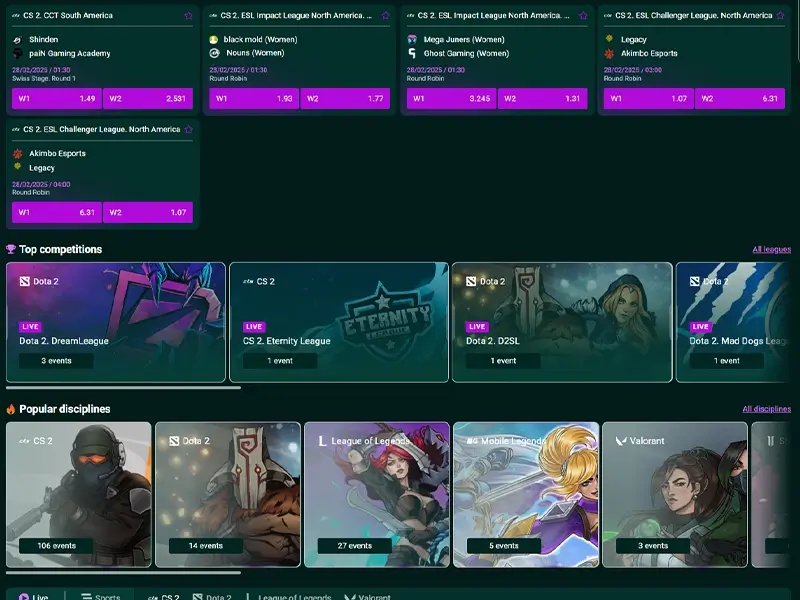Choose W2 1.07 in the 04:00 Akimbo match

click(148, 212)
